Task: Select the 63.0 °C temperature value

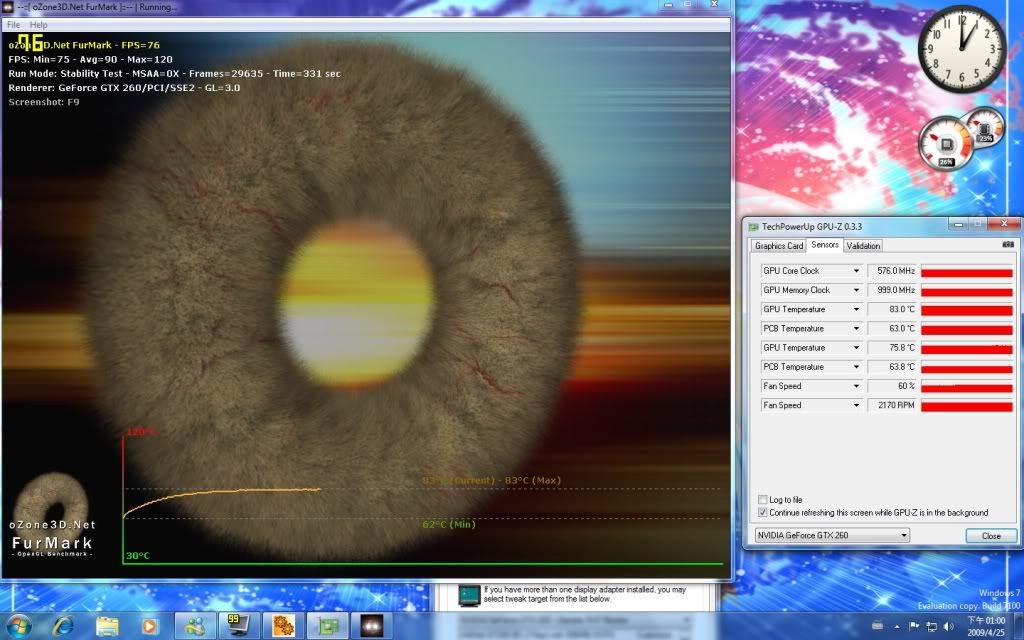Action: (x=892, y=328)
